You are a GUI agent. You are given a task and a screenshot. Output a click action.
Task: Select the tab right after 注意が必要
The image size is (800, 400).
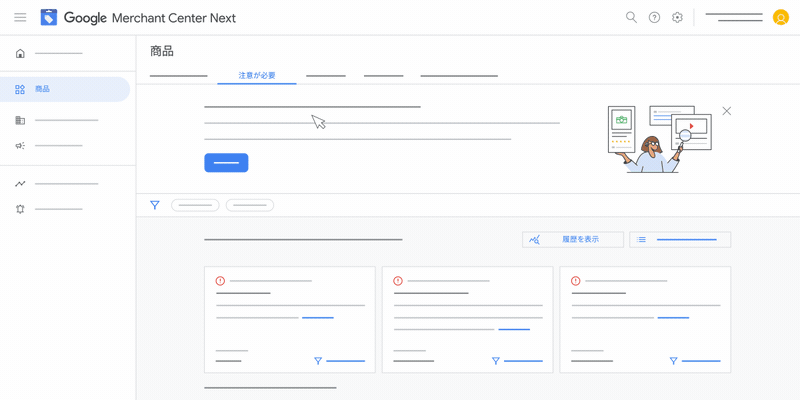pyautogui.click(x=326, y=76)
